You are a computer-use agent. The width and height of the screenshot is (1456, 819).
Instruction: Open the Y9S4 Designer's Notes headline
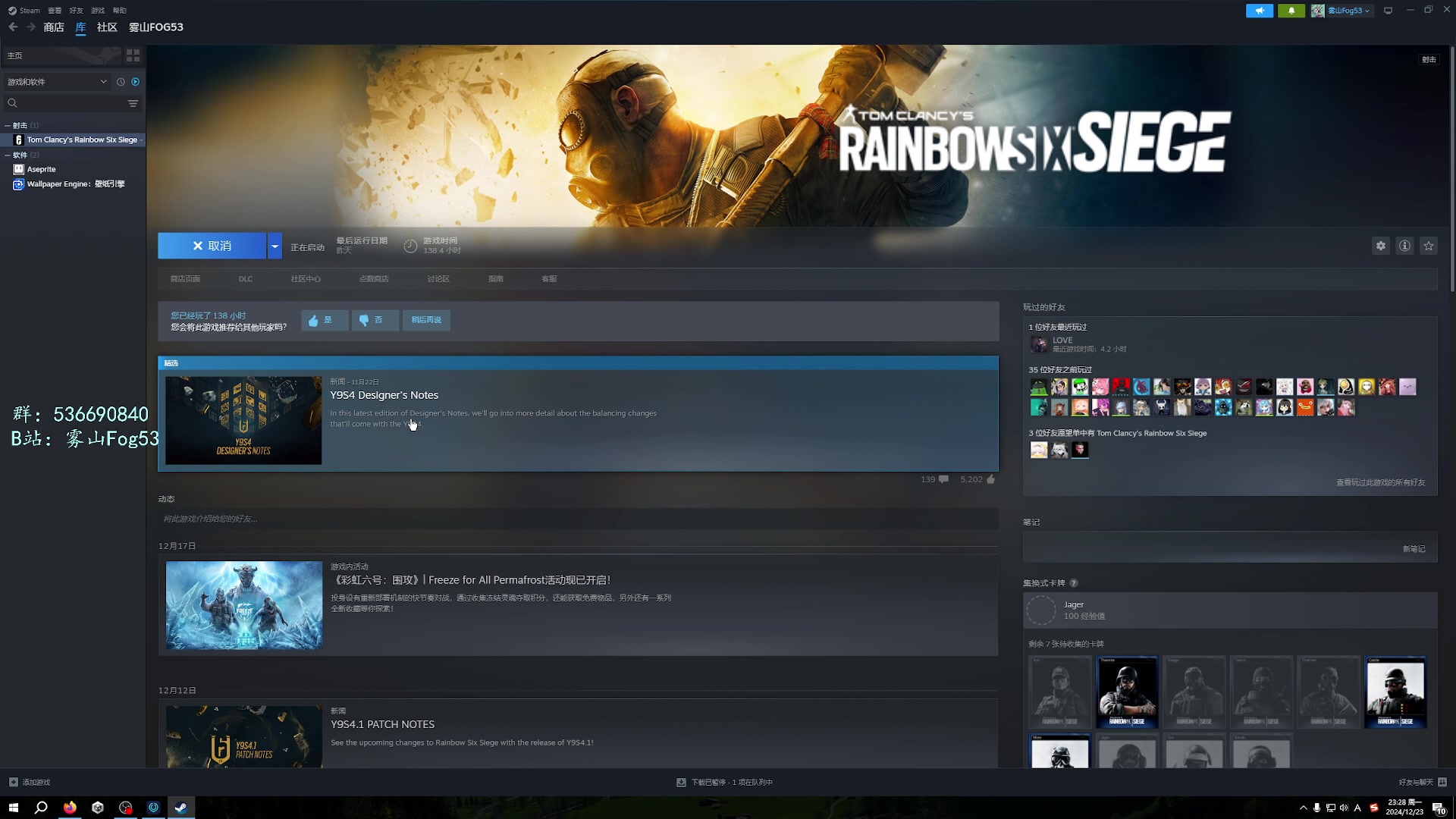coord(384,396)
